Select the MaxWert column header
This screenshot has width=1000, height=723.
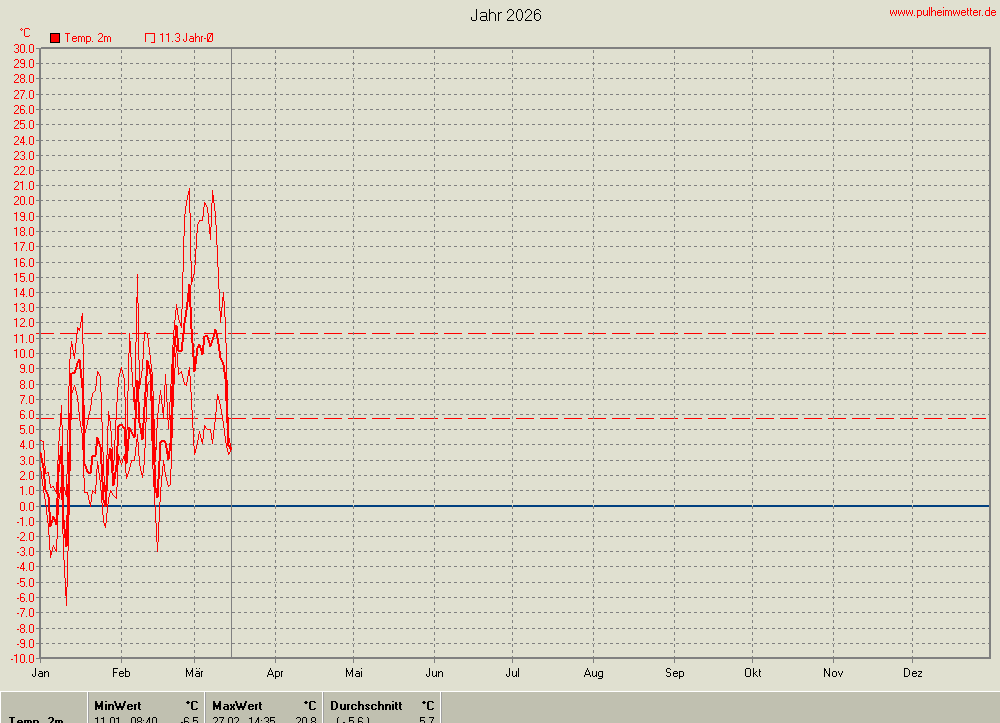(x=237, y=705)
